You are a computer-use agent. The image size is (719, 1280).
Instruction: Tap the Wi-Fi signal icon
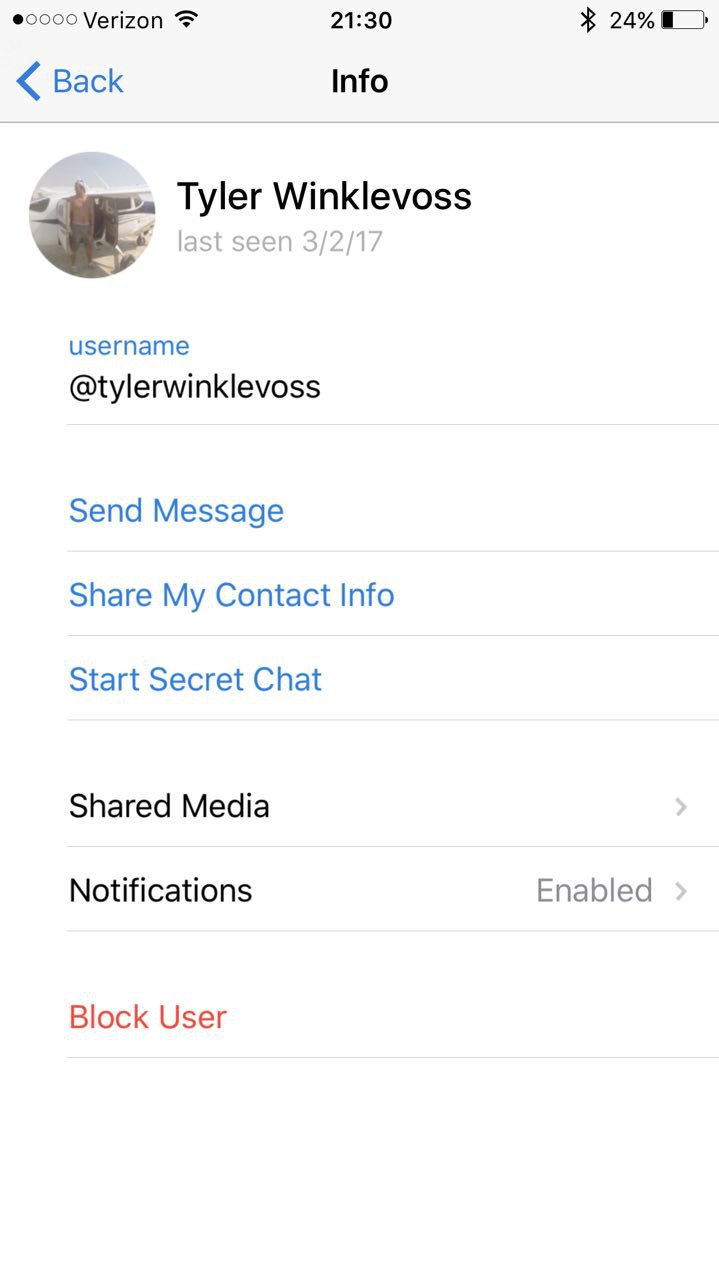(186, 20)
